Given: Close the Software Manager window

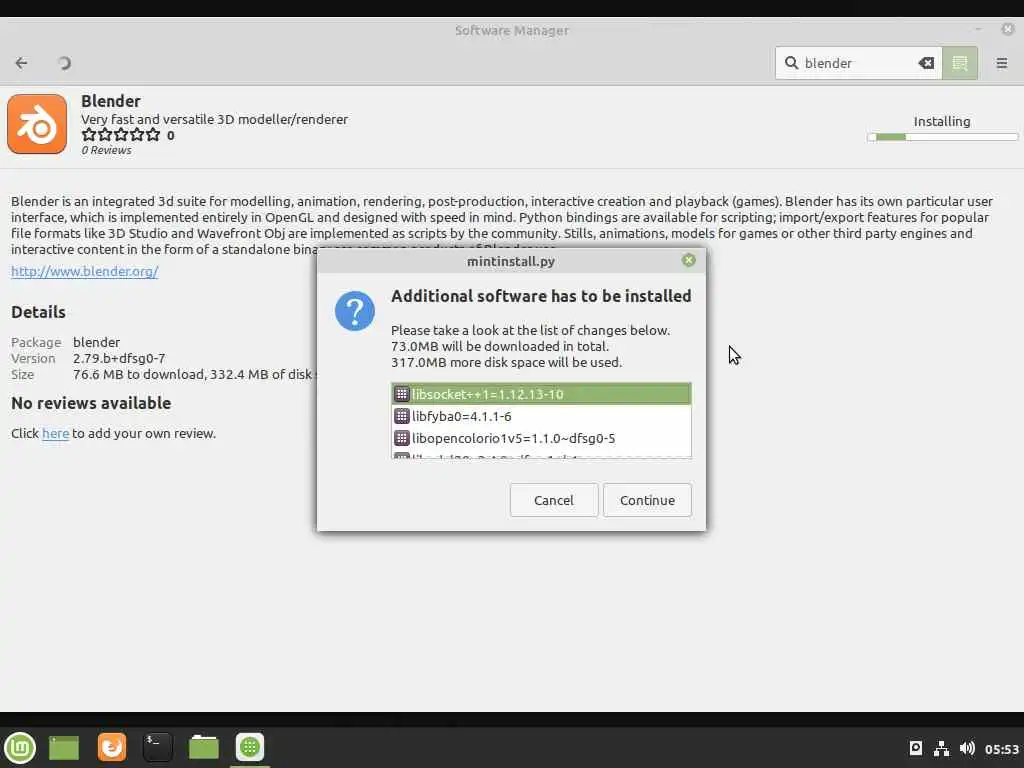Looking at the screenshot, I should pos(1008,29).
